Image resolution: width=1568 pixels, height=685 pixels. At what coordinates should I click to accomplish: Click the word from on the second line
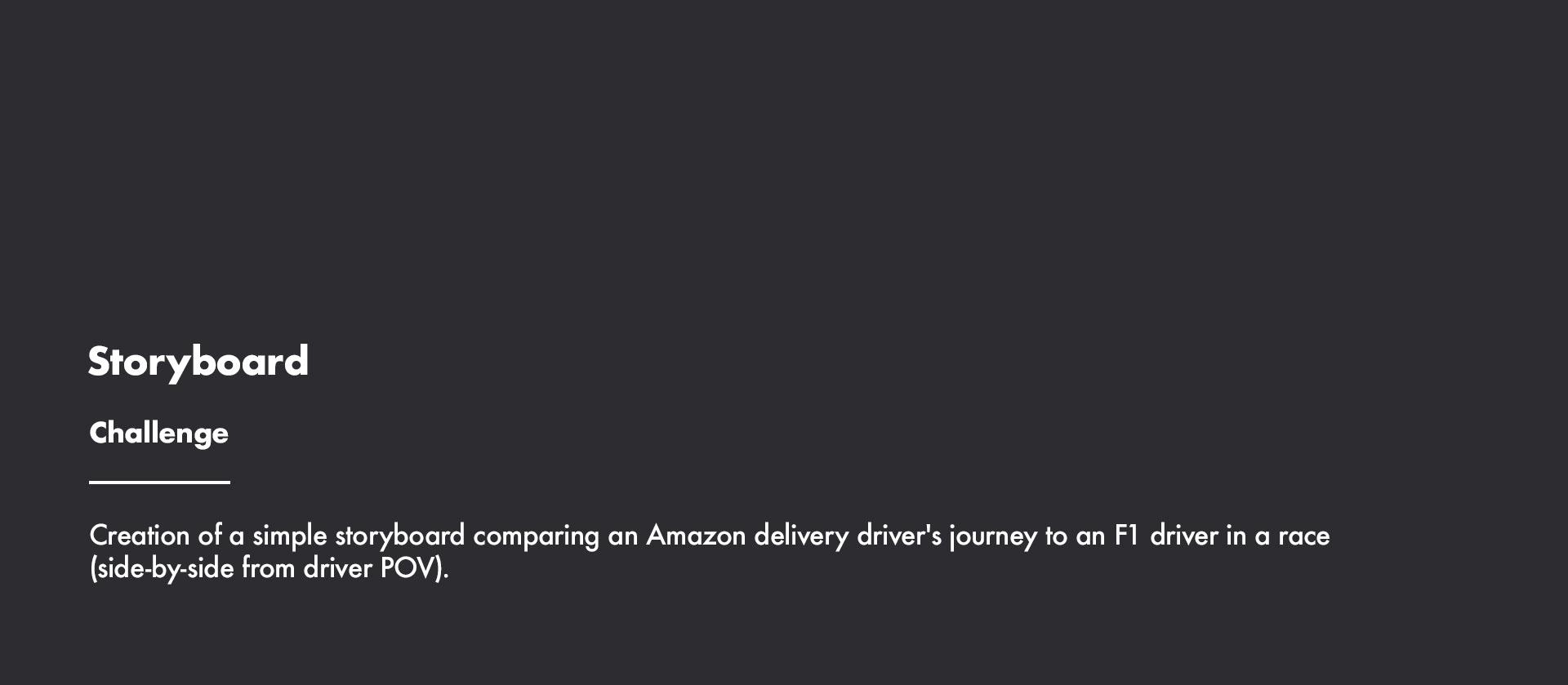pyautogui.click(x=269, y=568)
